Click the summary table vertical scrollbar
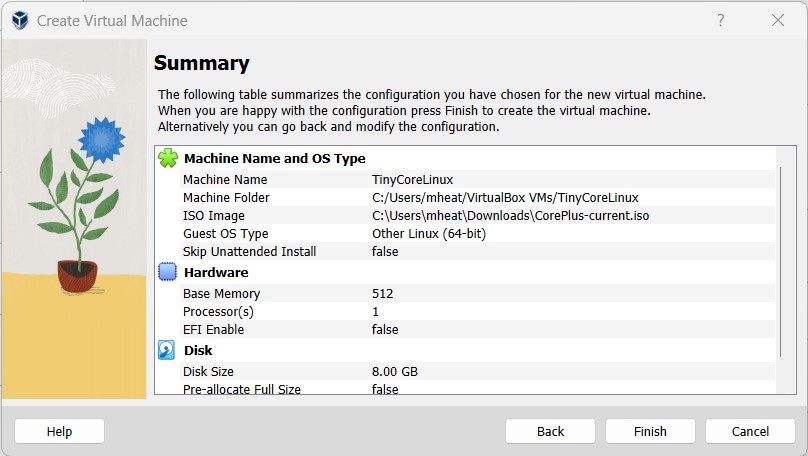808x456 pixels. 781,262
